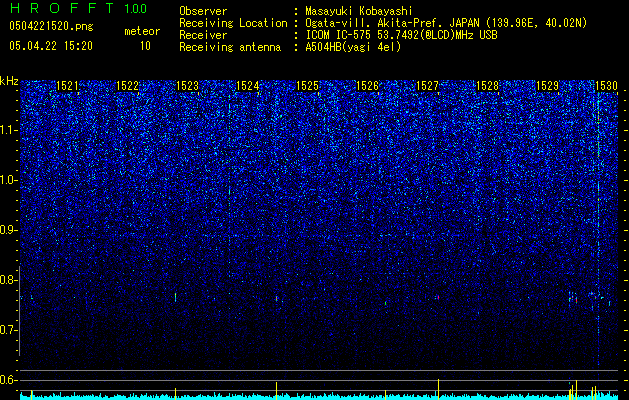Screen dimensions: 629x400
Task: Click the meteor echo streak near 1523
Action: coord(175,297)
